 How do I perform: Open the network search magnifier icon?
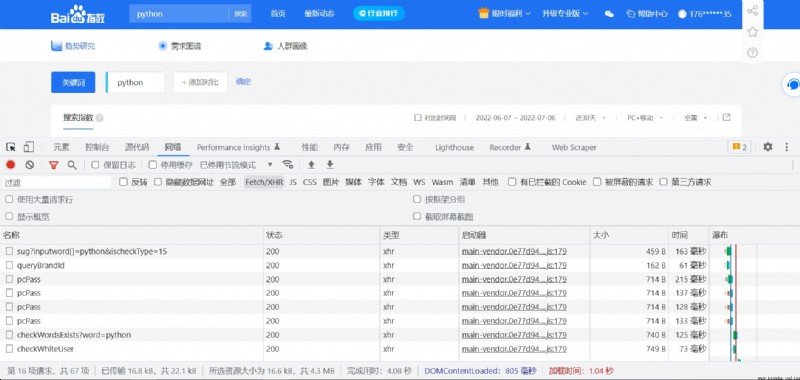tap(72, 165)
